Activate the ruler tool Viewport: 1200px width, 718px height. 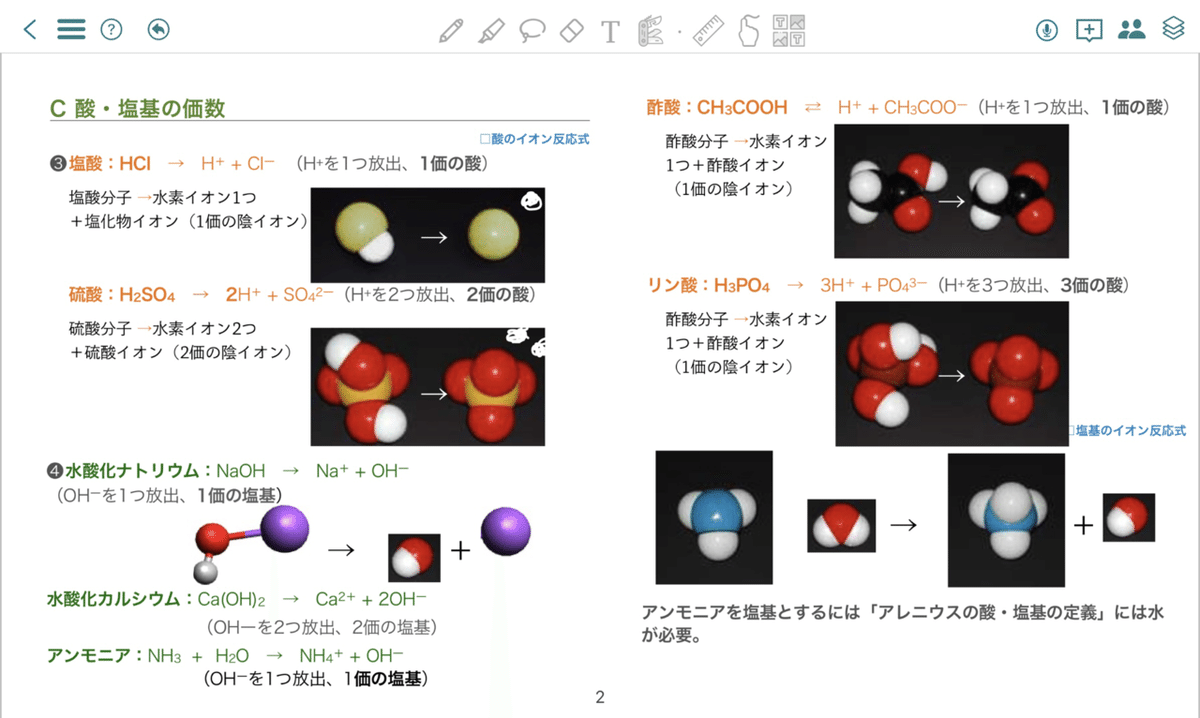click(708, 30)
